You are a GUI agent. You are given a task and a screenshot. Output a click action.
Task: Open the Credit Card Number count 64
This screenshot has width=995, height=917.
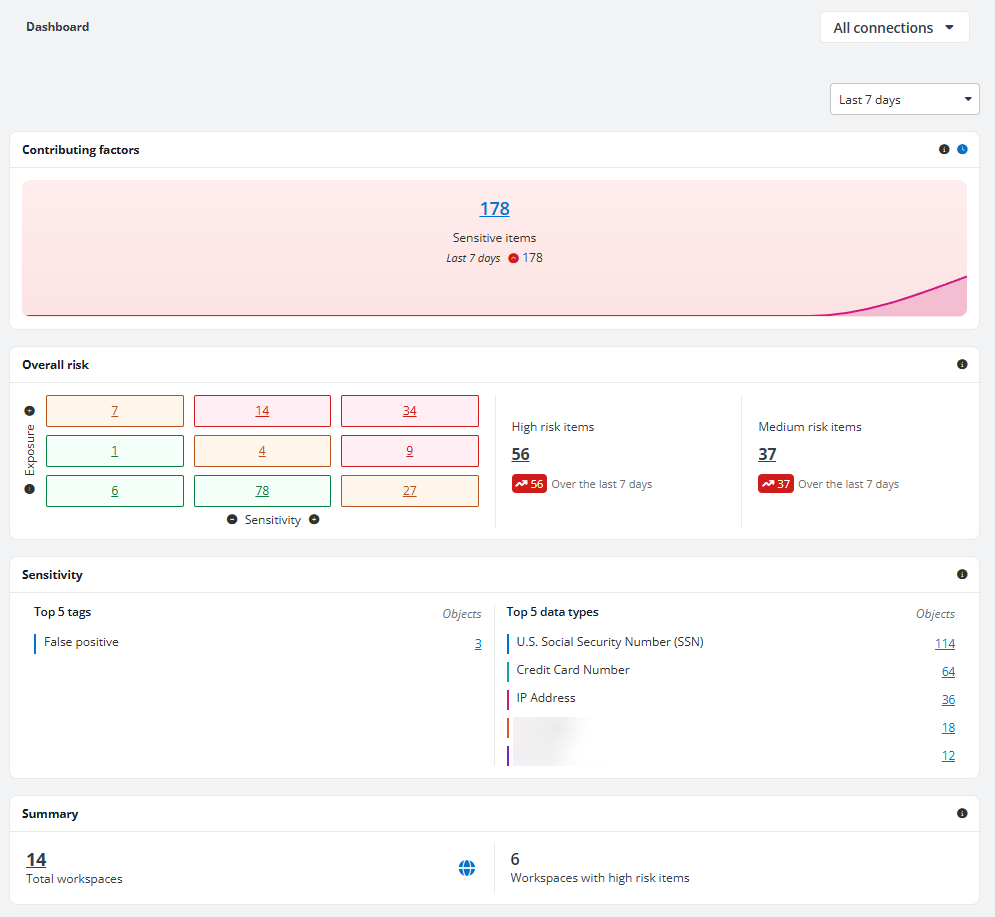tap(948, 671)
